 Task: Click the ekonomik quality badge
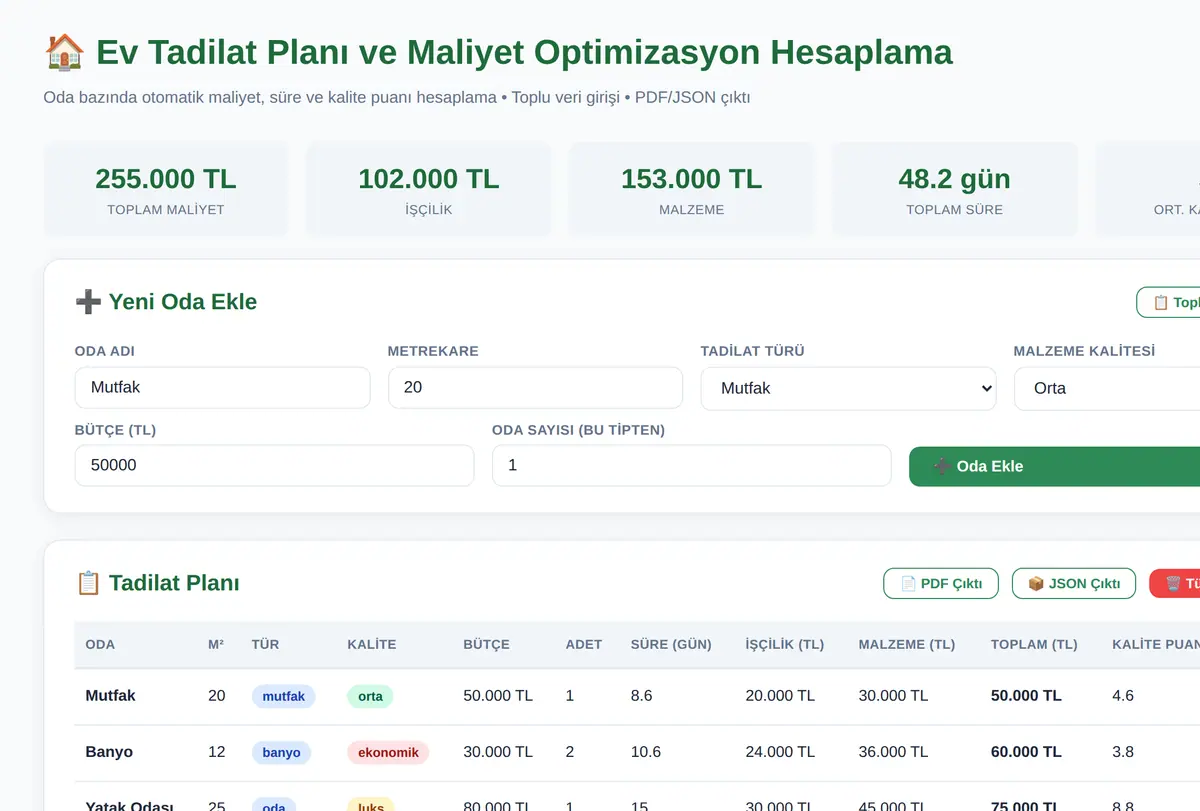pos(388,753)
